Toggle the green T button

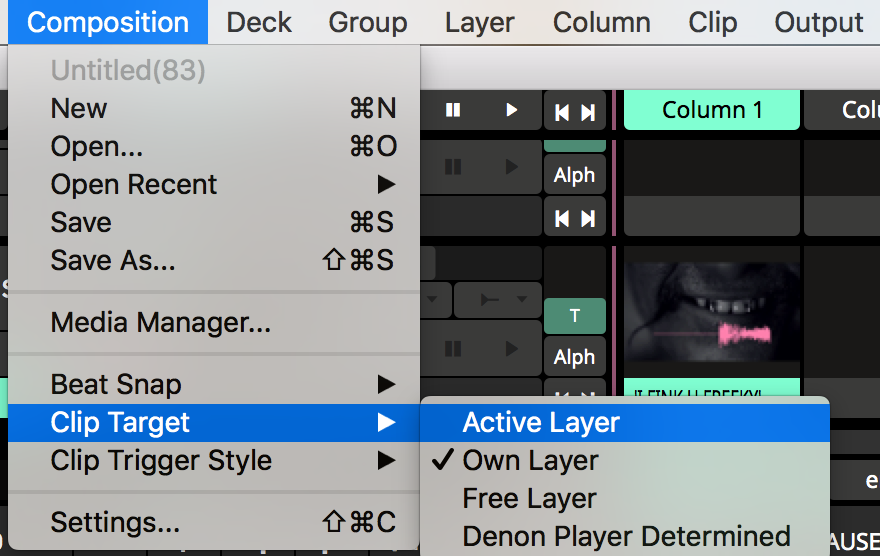574,316
